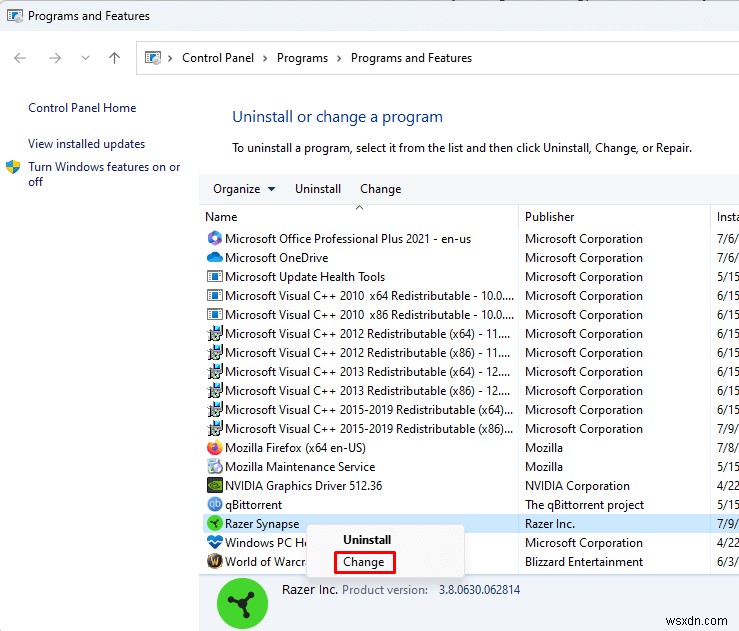The width and height of the screenshot is (739, 631).
Task: Click the Visual C++ 2015-2019 (x64) icon
Action: click(214, 409)
